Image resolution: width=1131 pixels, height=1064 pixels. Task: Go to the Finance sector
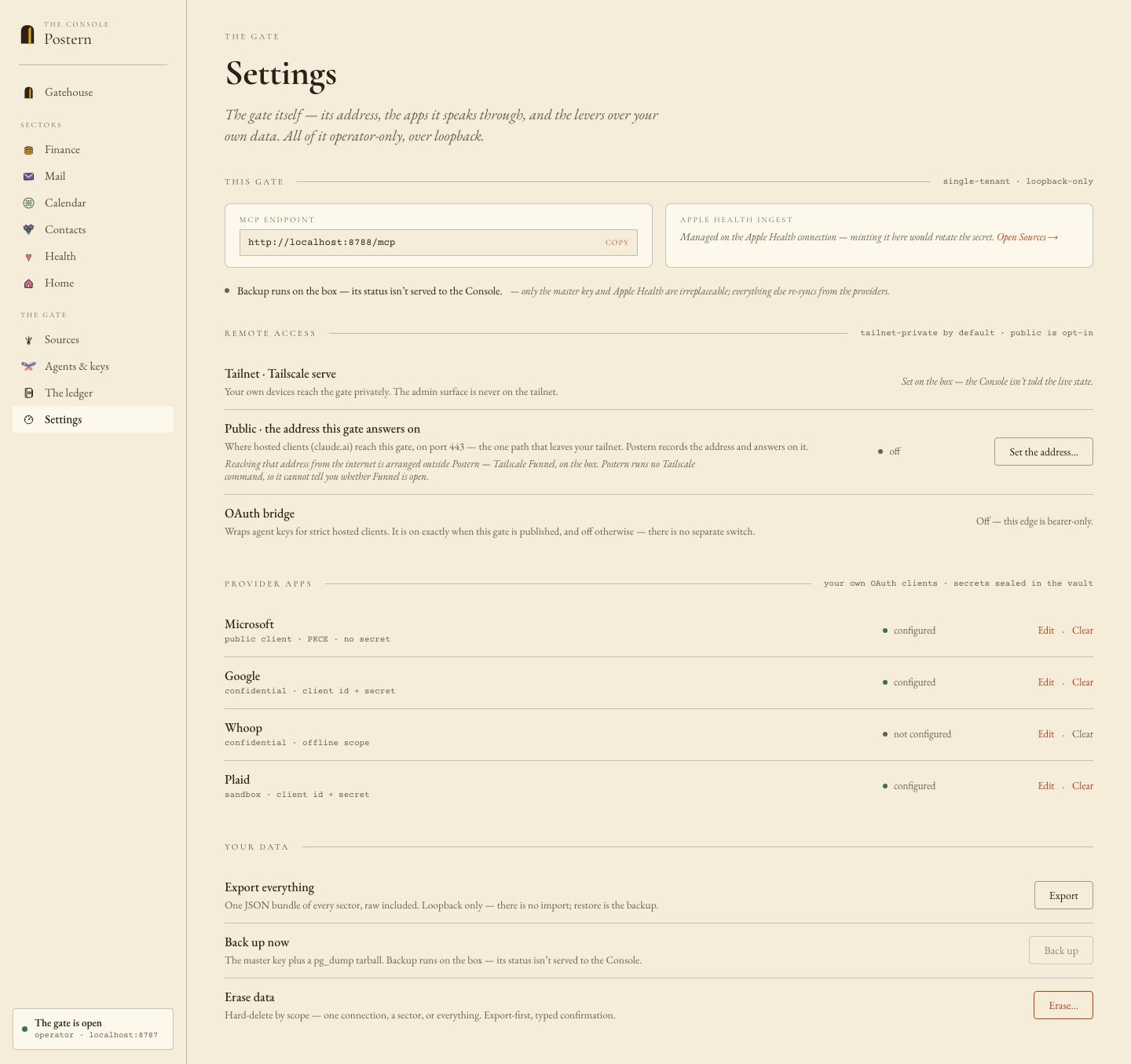tap(93, 150)
